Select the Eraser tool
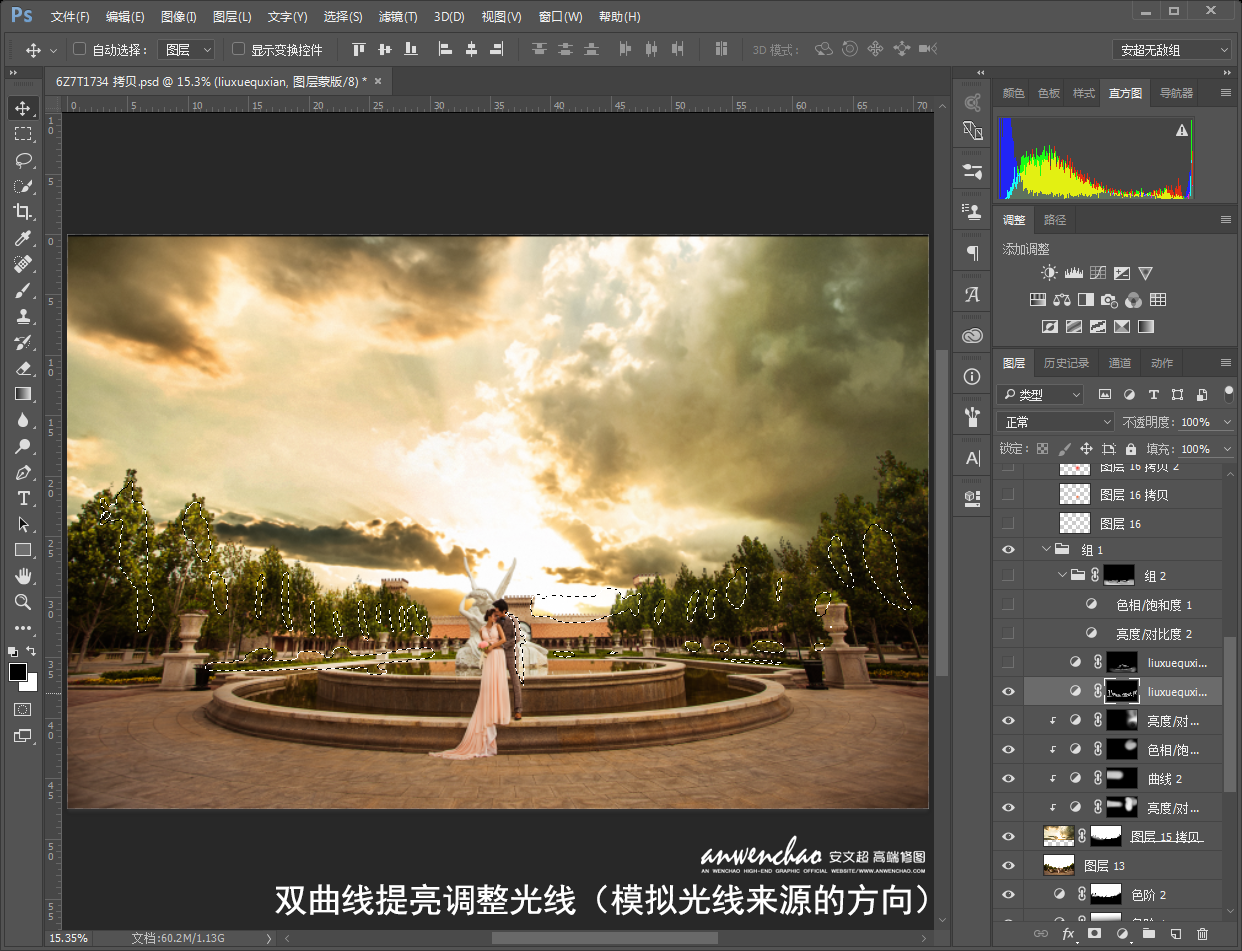 23,368
